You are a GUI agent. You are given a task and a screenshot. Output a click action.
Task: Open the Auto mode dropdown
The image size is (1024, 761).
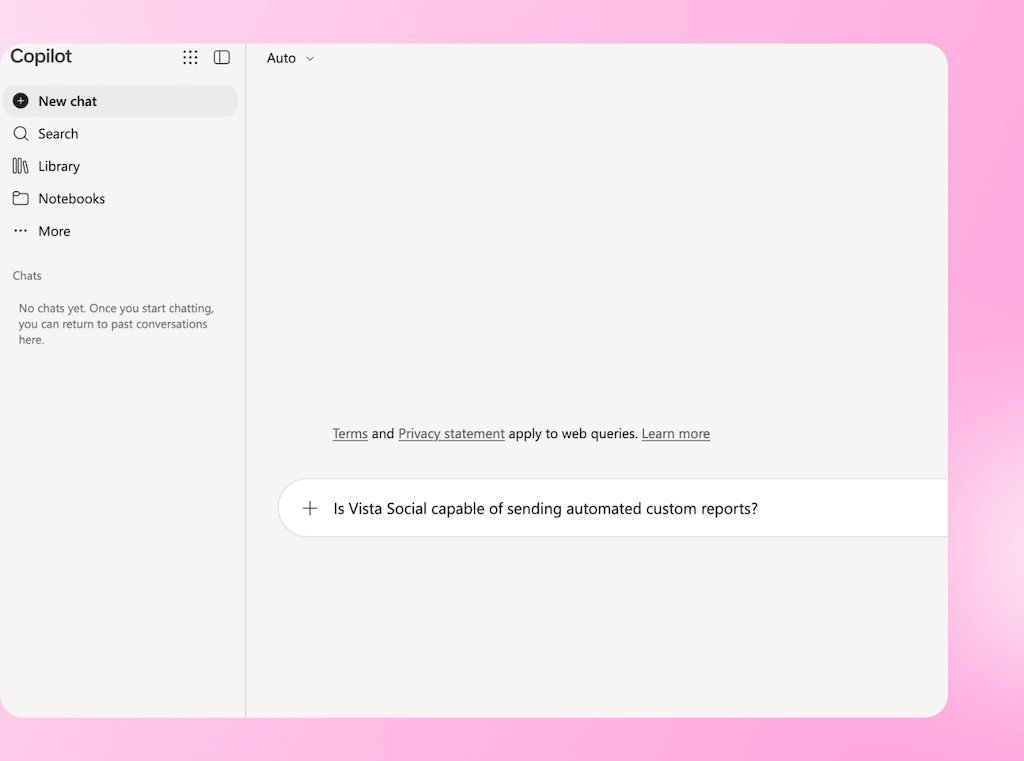point(290,58)
